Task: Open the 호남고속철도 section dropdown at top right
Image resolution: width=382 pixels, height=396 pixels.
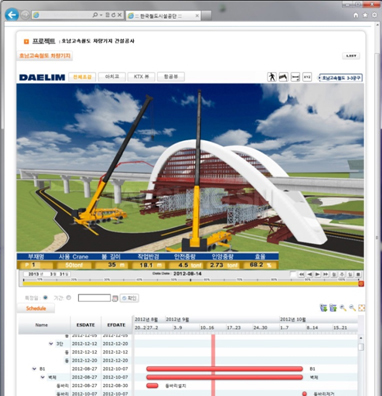Action: (341, 78)
